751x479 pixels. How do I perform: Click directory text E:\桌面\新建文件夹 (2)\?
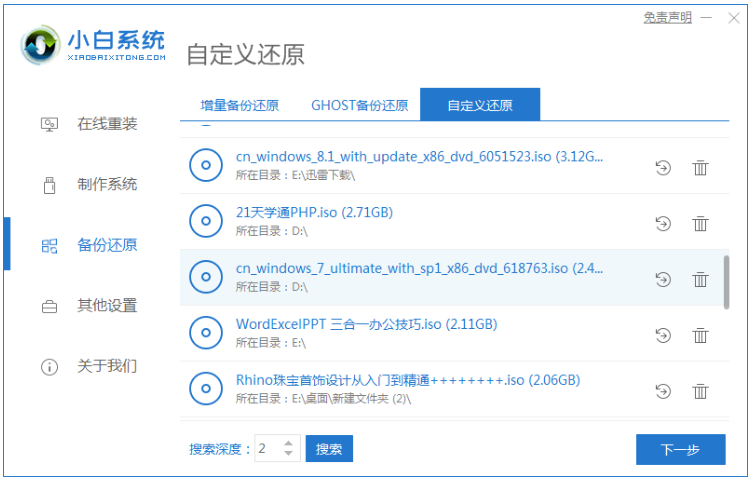352,399
